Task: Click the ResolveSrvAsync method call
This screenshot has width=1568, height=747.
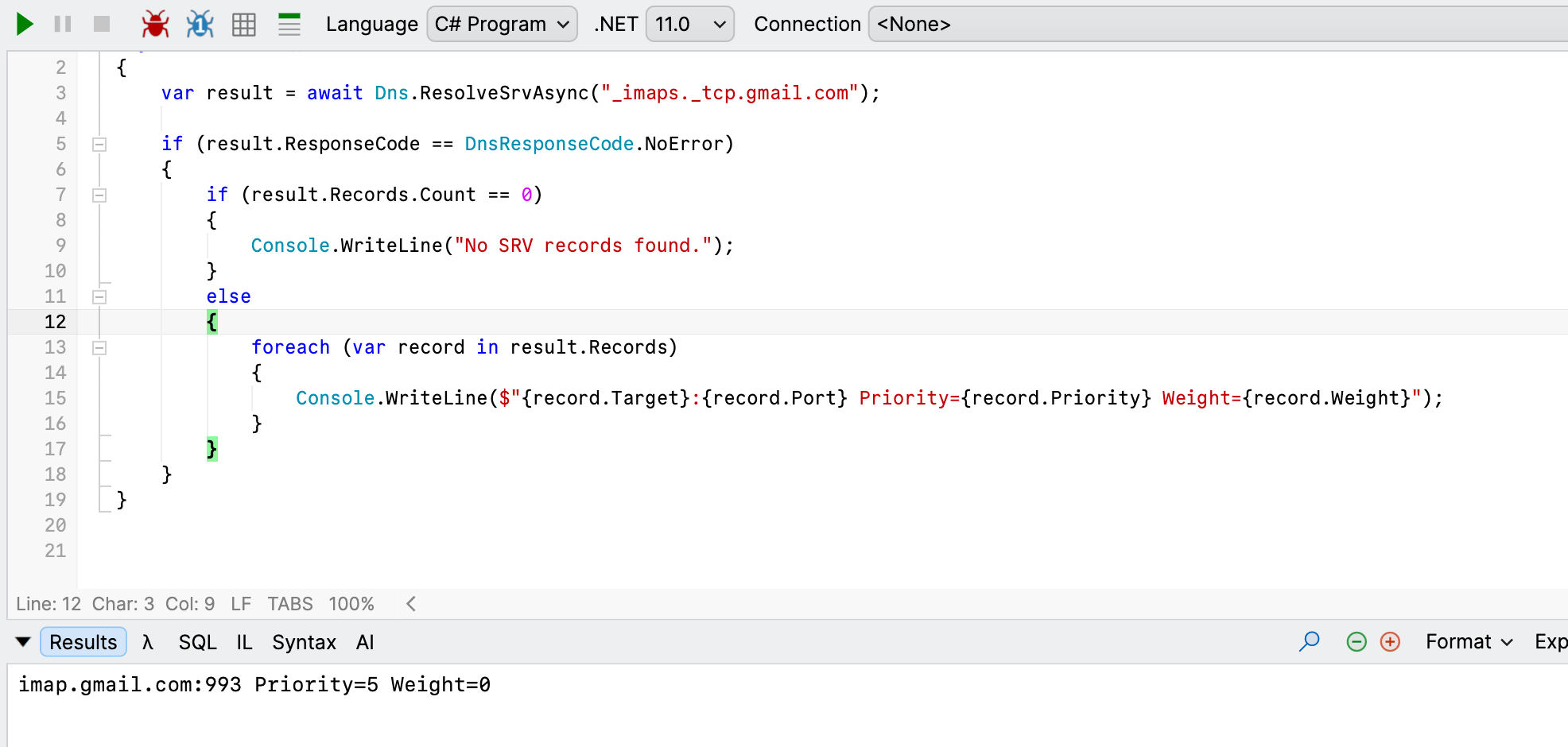Action: 504,93
